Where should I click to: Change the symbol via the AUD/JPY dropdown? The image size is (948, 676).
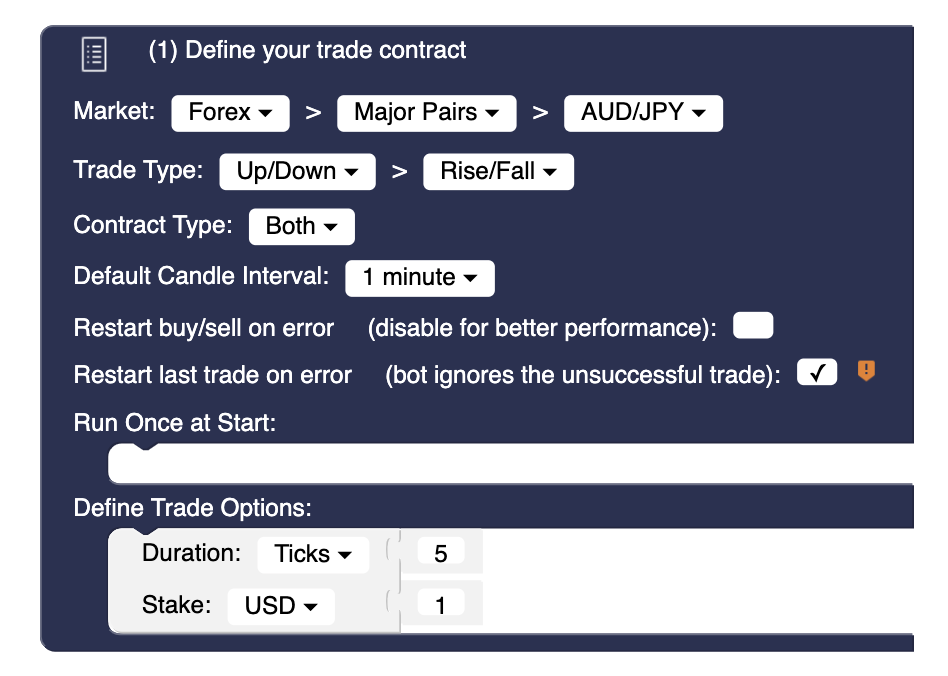coord(643,113)
